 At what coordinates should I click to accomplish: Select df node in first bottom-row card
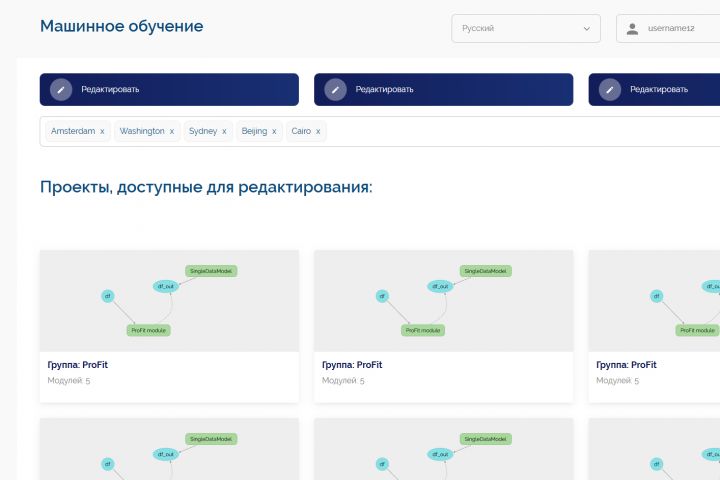coord(107,464)
